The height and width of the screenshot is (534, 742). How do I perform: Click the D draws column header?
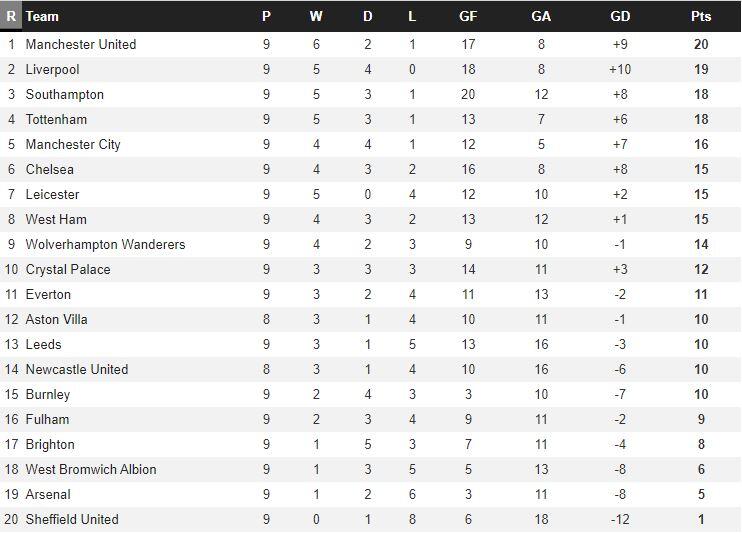click(368, 16)
